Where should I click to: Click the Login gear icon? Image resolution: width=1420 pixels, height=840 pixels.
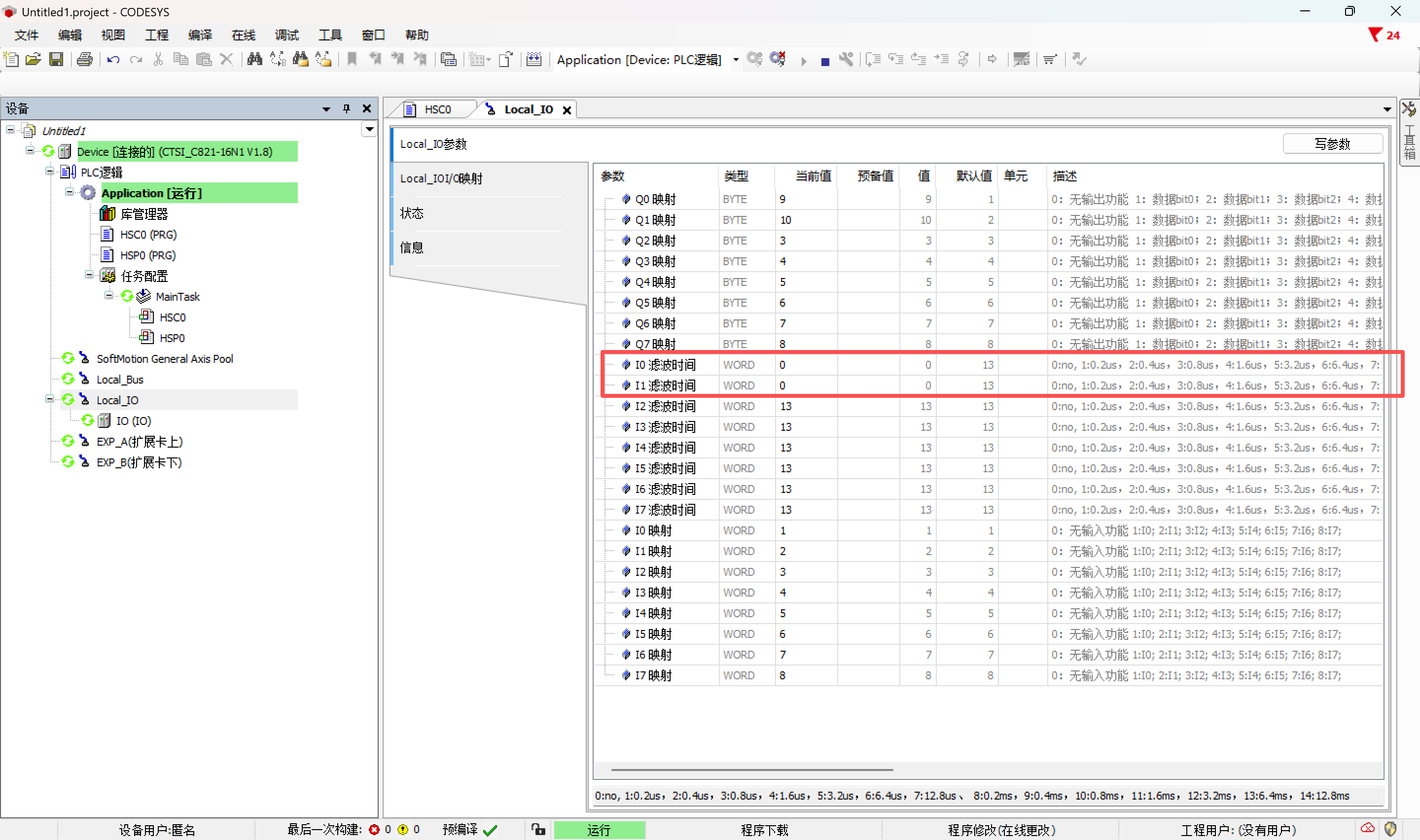pyautogui.click(x=754, y=60)
